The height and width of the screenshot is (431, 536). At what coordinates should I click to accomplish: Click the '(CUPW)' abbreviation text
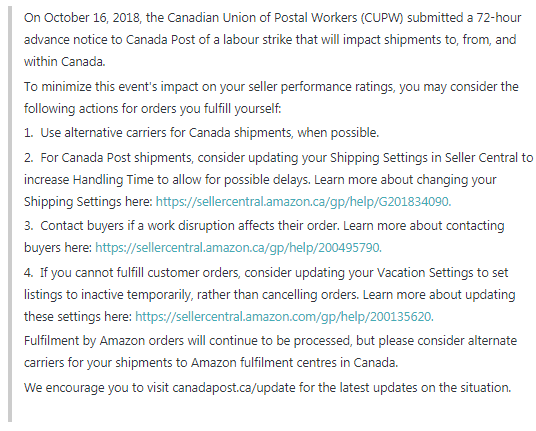(x=382, y=18)
